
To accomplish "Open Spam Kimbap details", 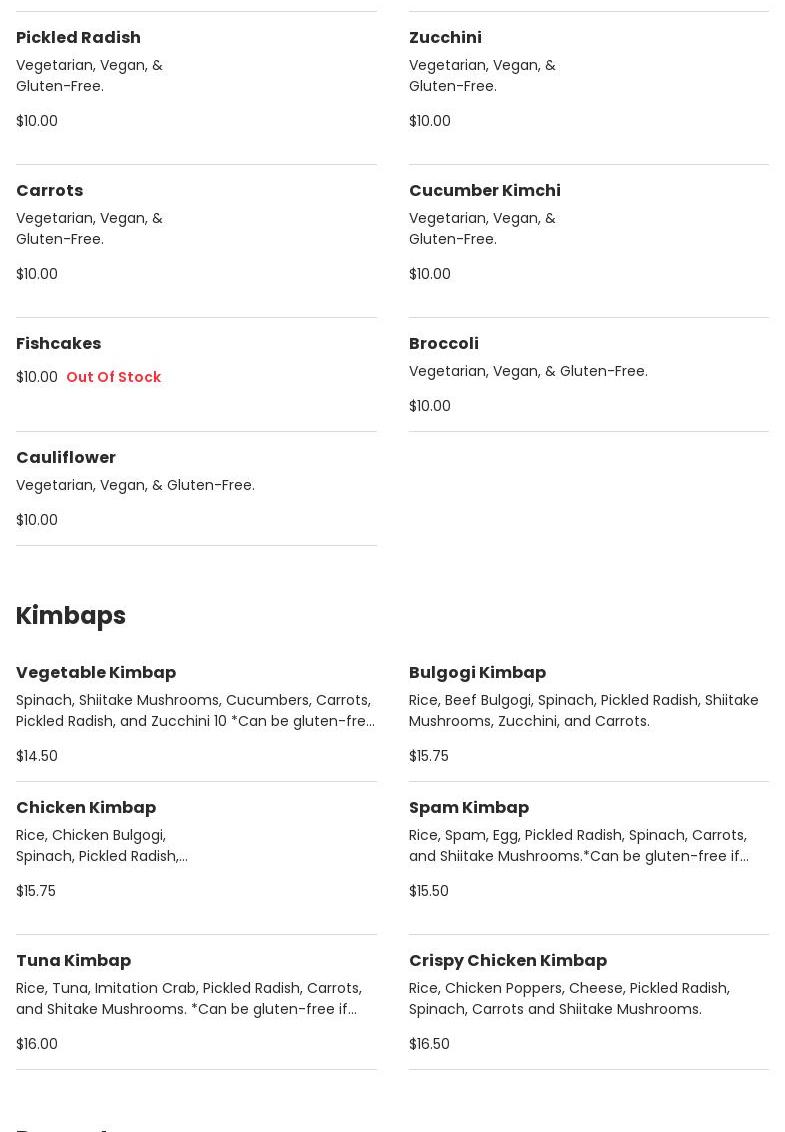I will coord(468,808).
